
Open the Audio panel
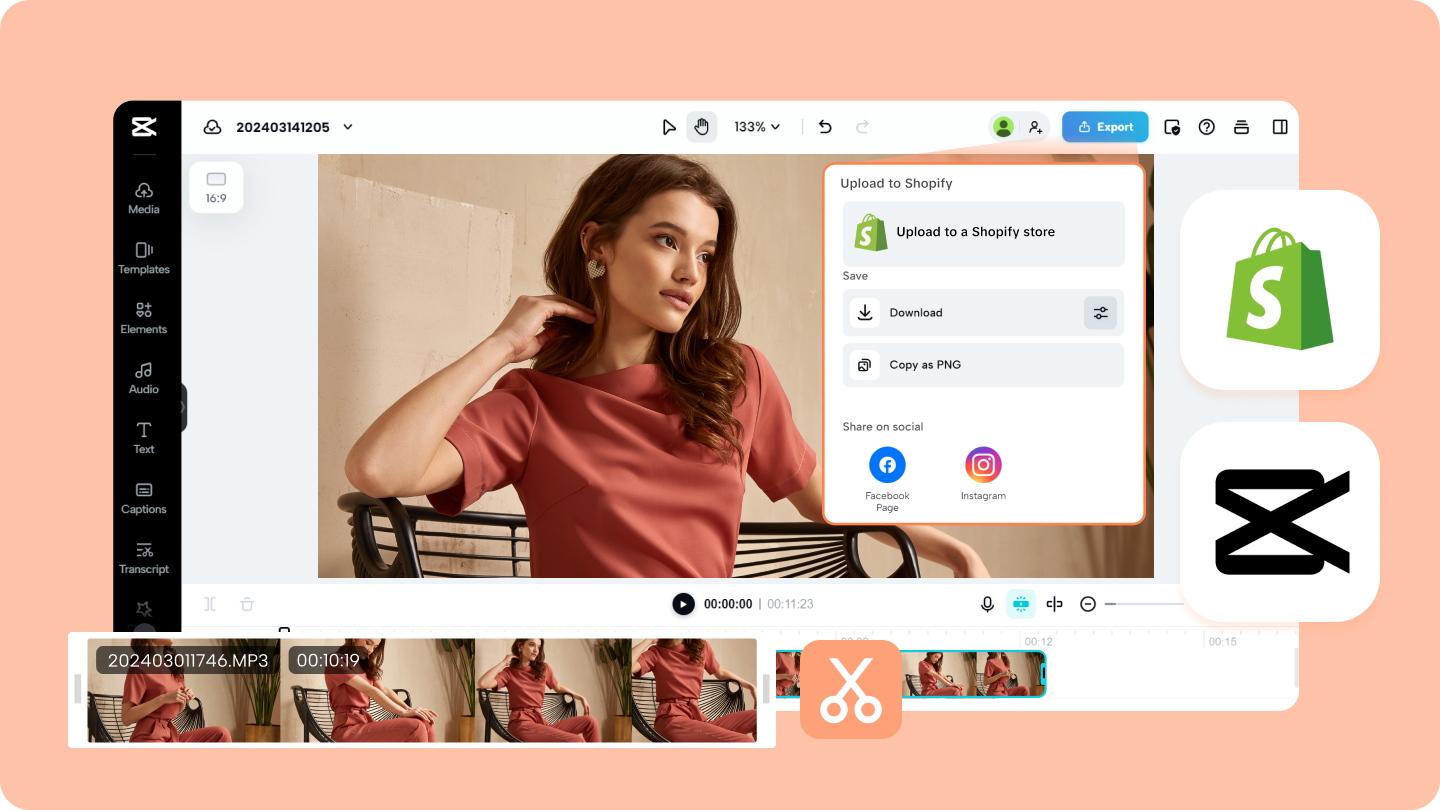(x=144, y=378)
